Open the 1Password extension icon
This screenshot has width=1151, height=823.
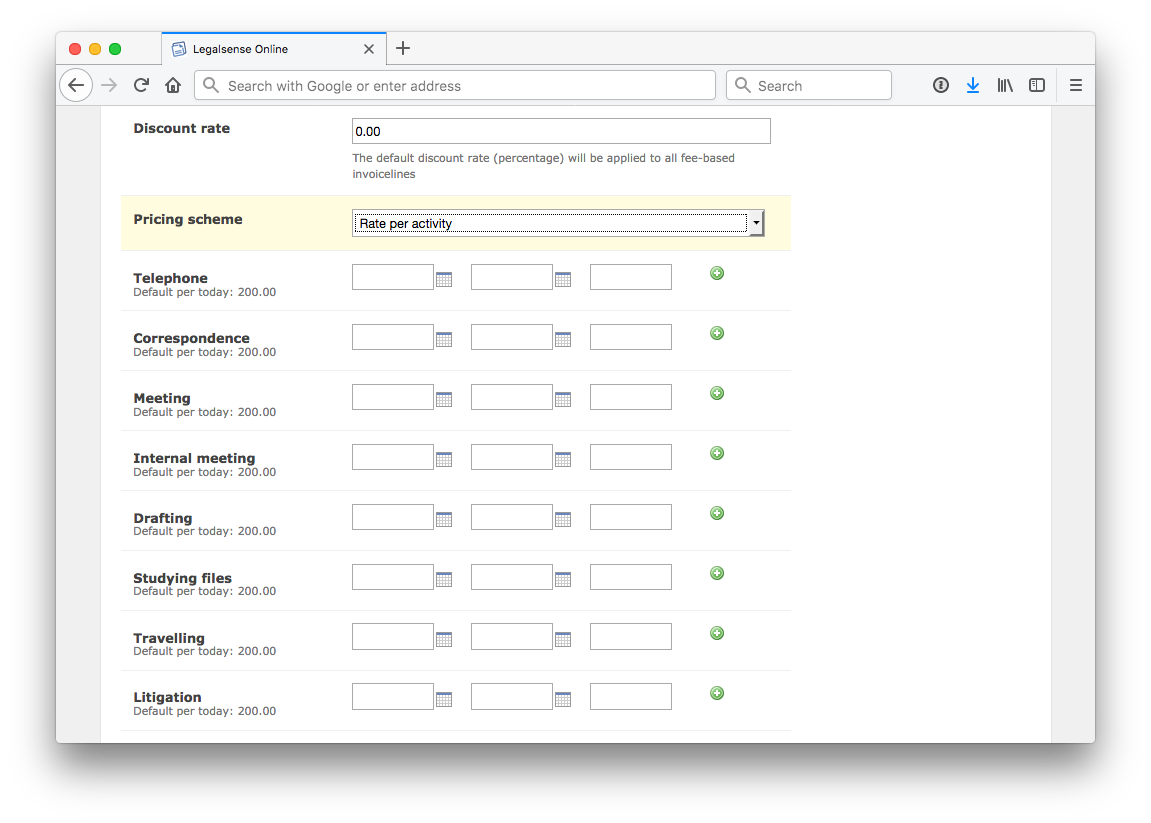[940, 85]
